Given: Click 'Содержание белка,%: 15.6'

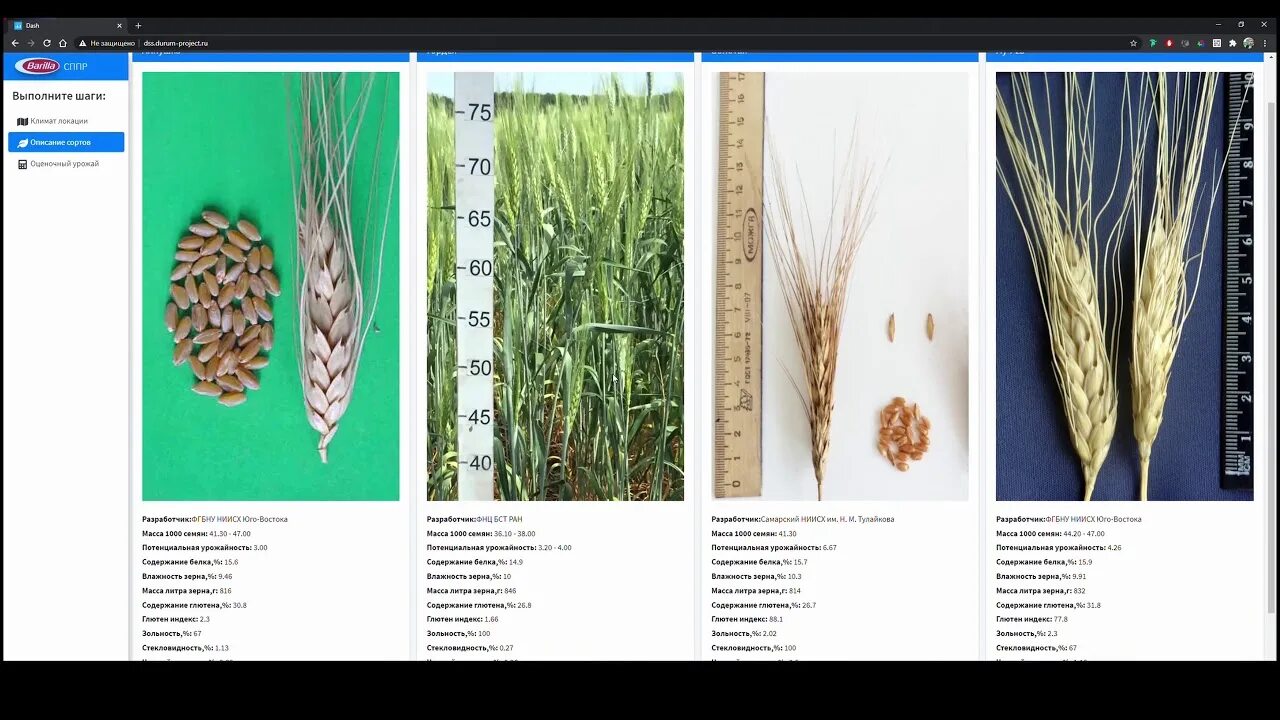Looking at the screenshot, I should (190, 562).
